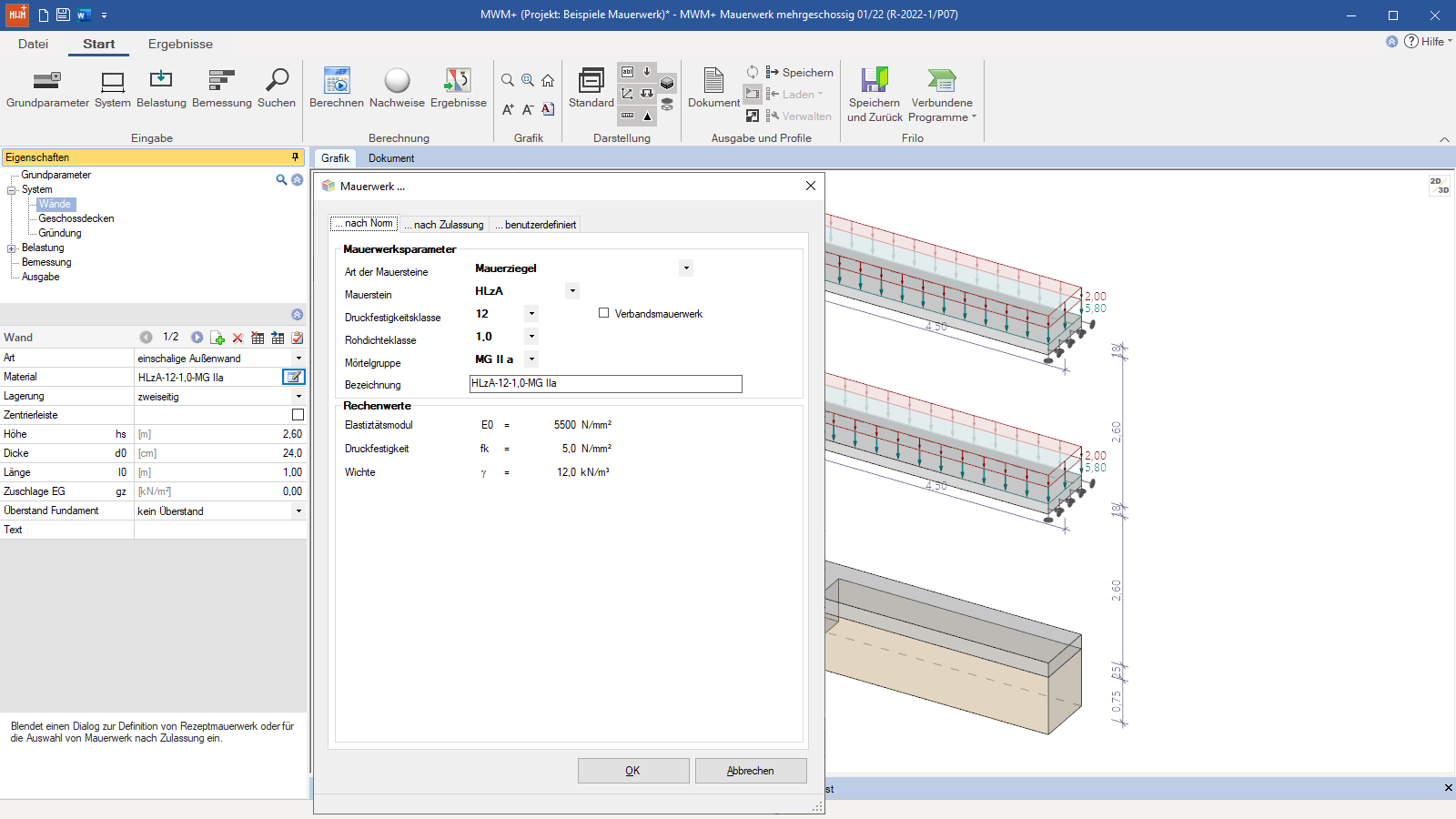Toggle the exploded layers display
The width and height of the screenshot is (1456, 819).
tap(667, 105)
